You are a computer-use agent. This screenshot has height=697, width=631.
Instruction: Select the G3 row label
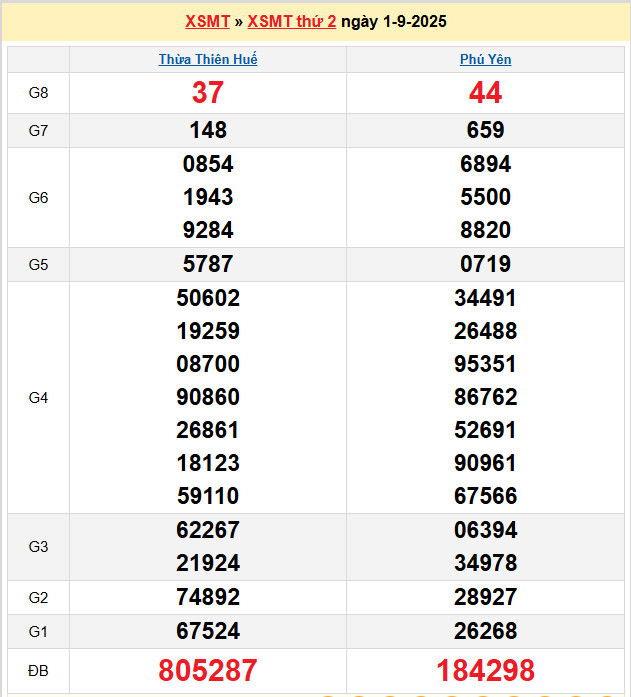coord(38,546)
